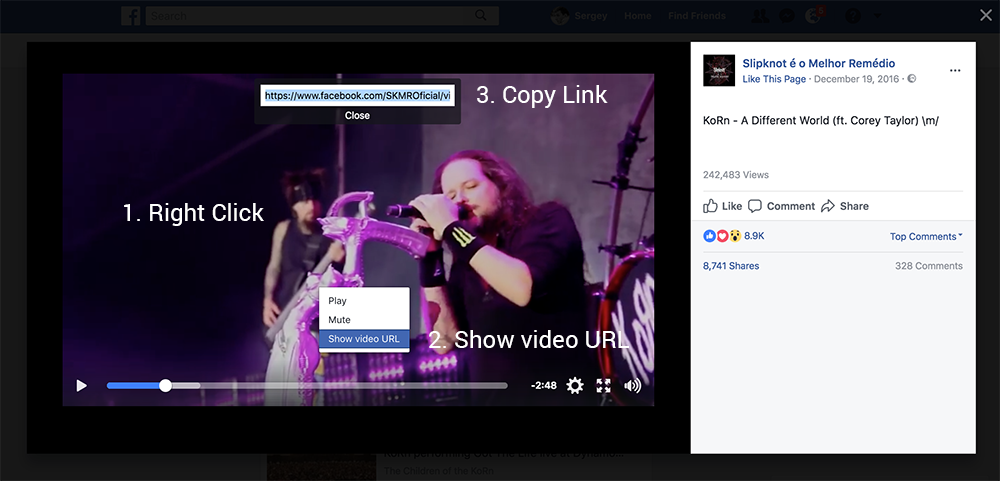Open friend requests icon
Screen dimensions: 1000x481
tap(760, 16)
